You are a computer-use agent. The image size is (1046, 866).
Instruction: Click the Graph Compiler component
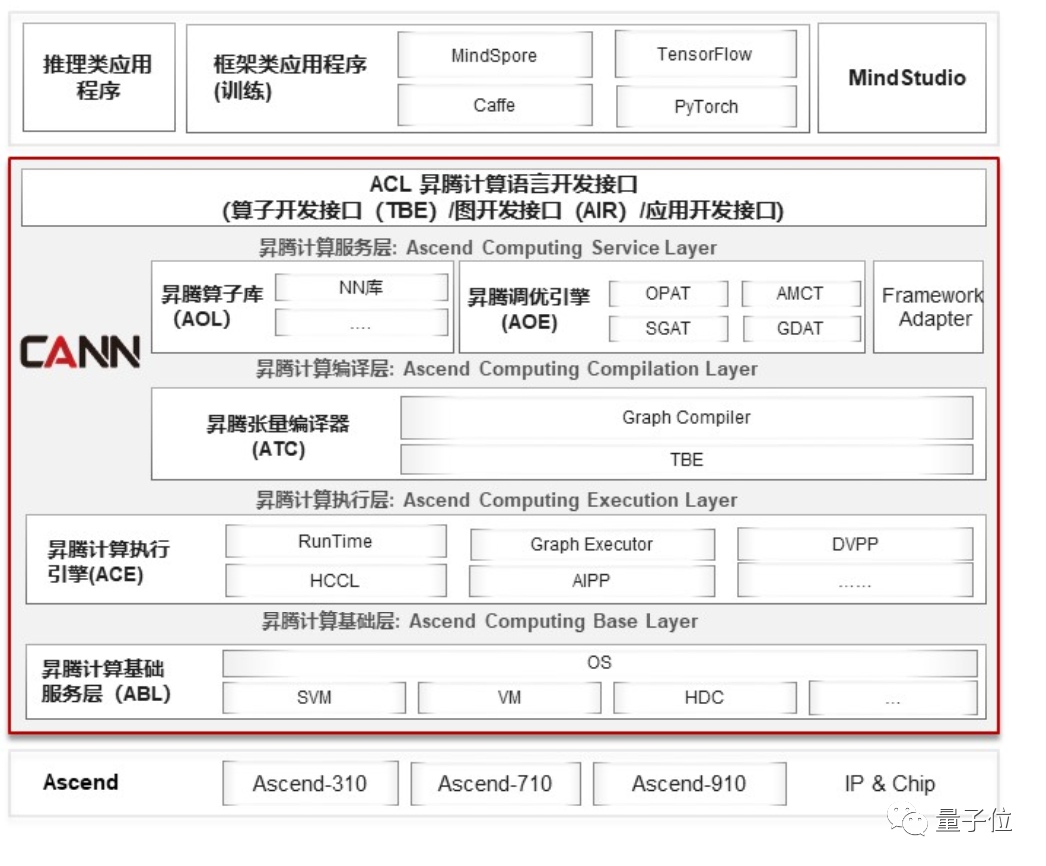point(686,417)
